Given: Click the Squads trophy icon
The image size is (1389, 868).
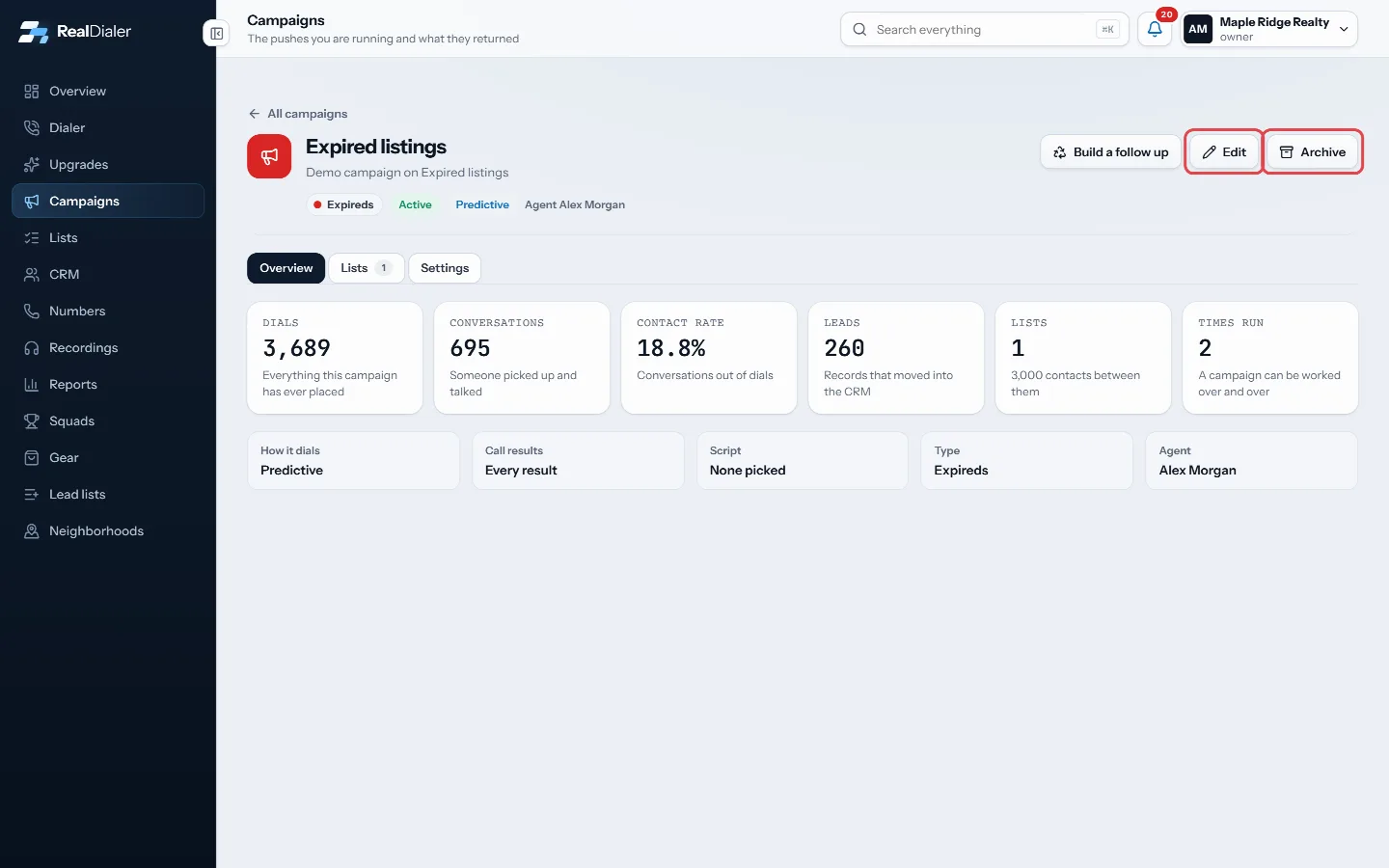Looking at the screenshot, I should (32, 421).
